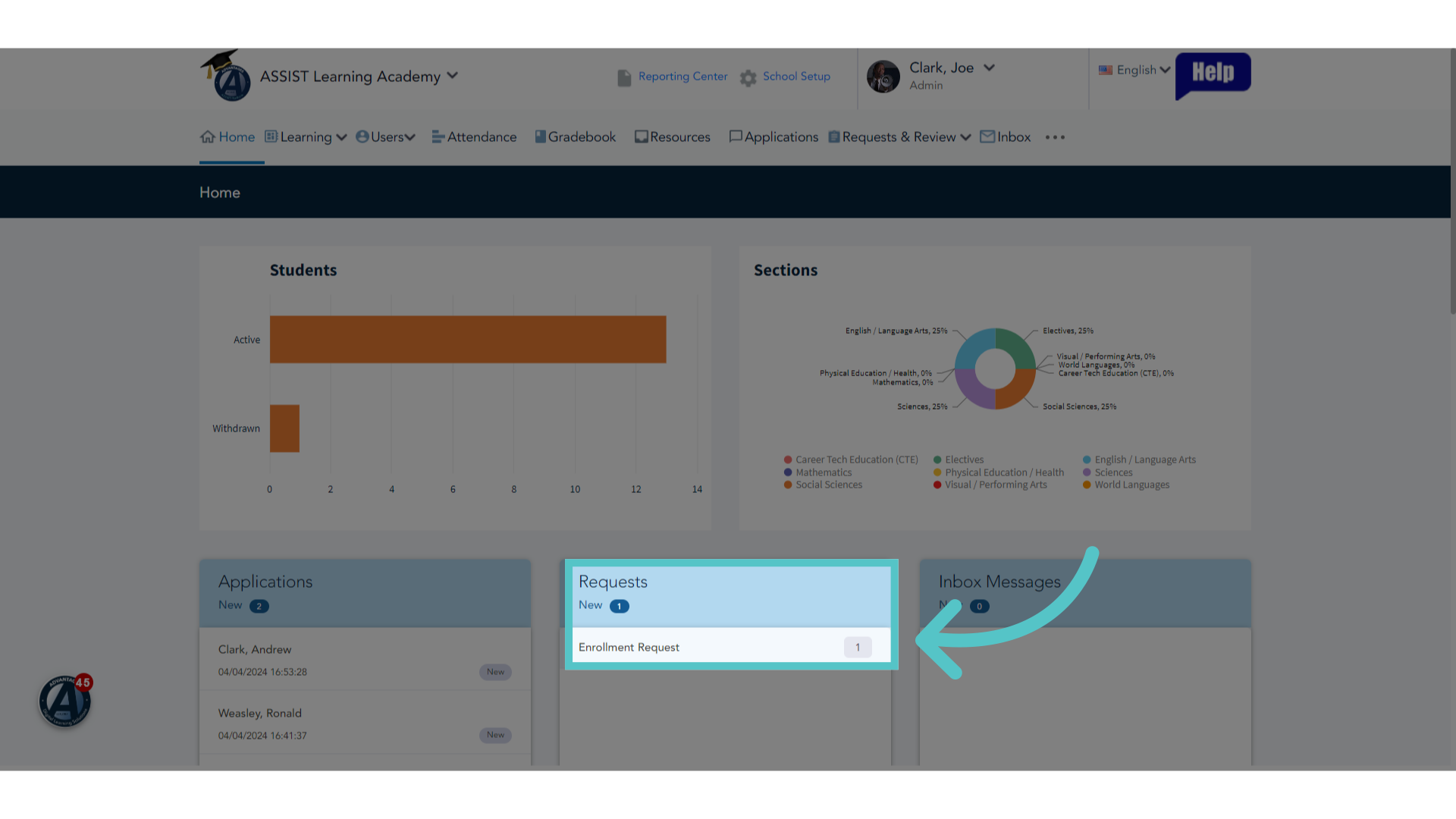Click the Electives donut chart segment
The height and width of the screenshot is (819, 1456).
[1018, 346]
